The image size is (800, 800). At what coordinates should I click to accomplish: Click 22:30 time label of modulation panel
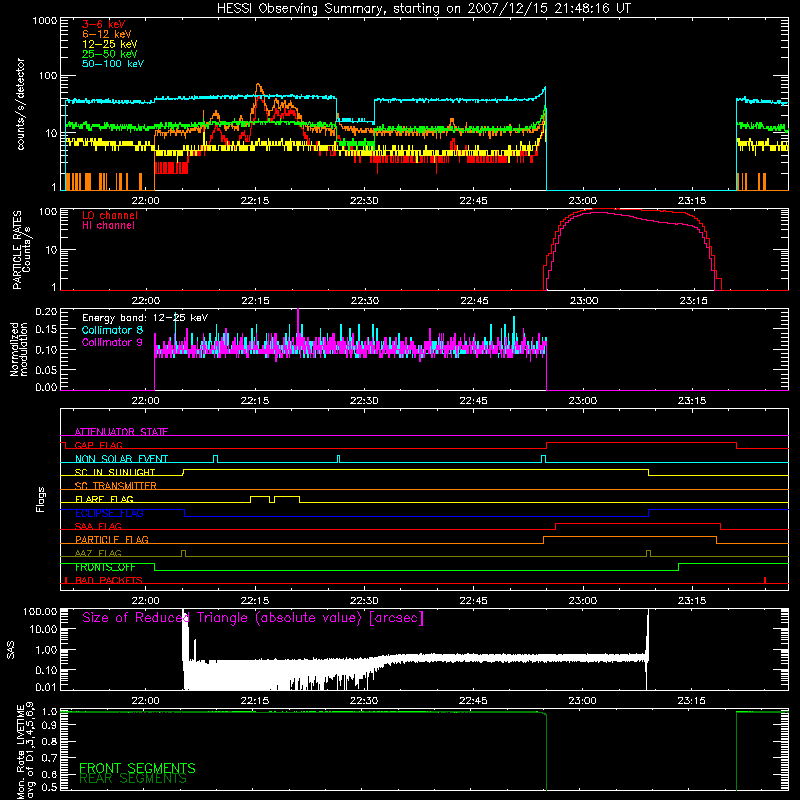point(364,401)
